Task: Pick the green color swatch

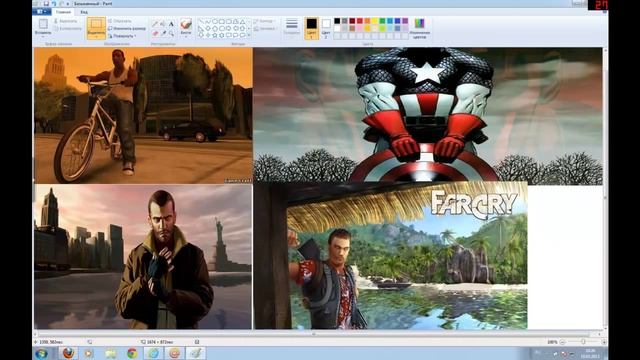Action: (x=382, y=21)
